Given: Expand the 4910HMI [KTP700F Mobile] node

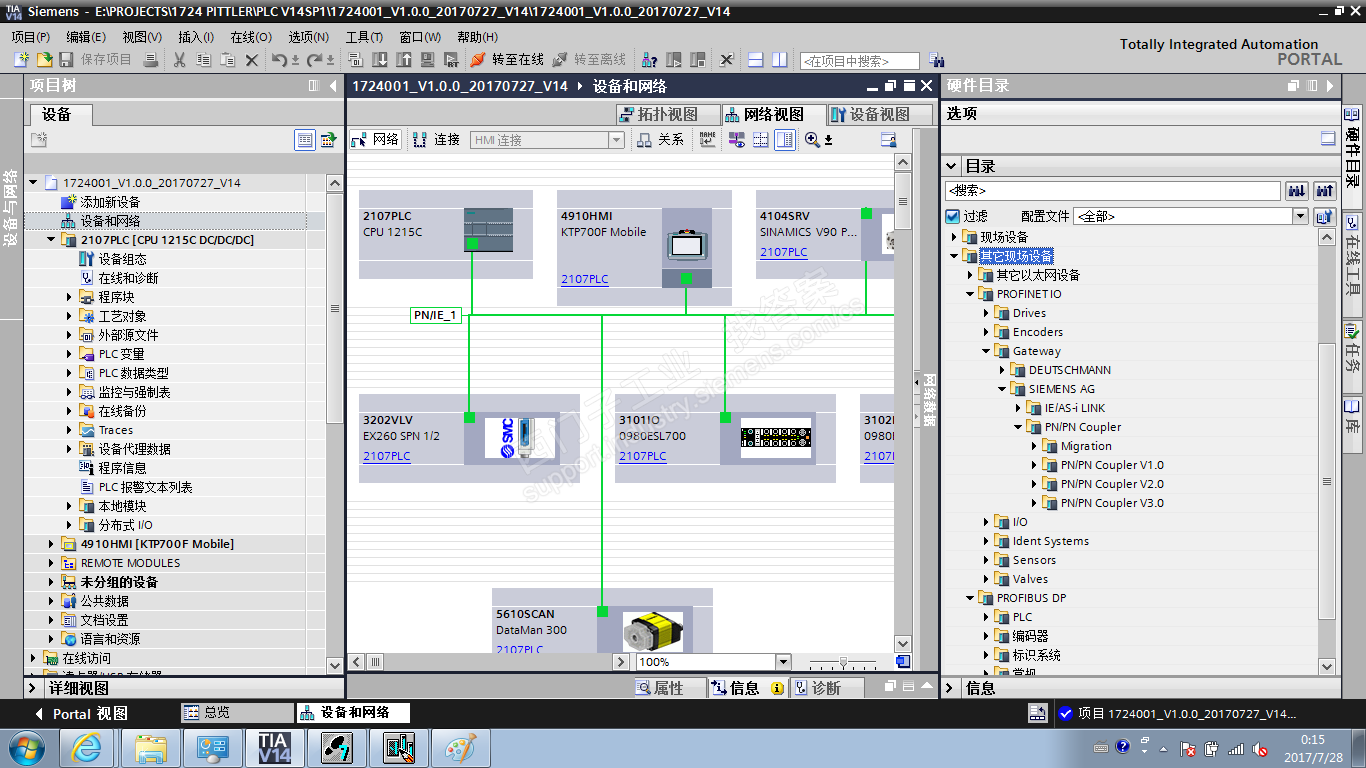Looking at the screenshot, I should [x=52, y=544].
